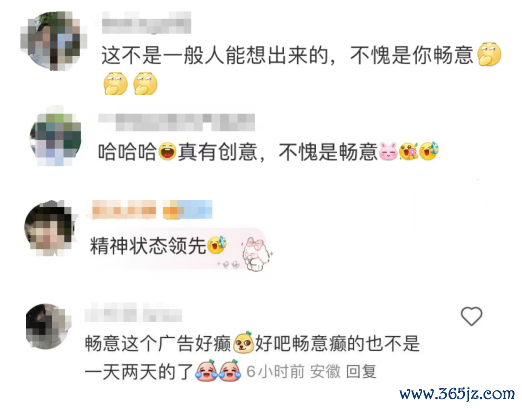Open the second commenter's avatar
Image resolution: width=522 pixels, height=409 pixels.
pos(55,138)
